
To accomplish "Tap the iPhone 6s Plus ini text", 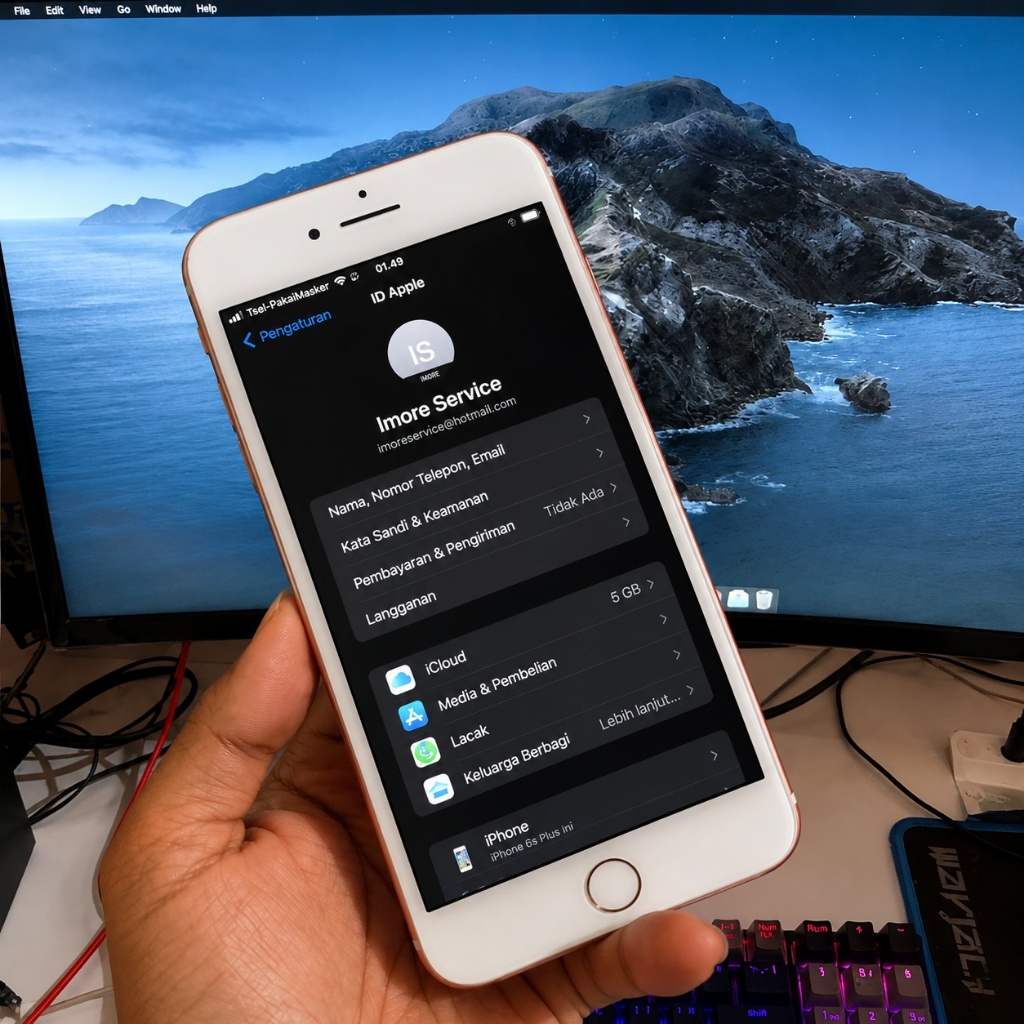I will [532, 841].
